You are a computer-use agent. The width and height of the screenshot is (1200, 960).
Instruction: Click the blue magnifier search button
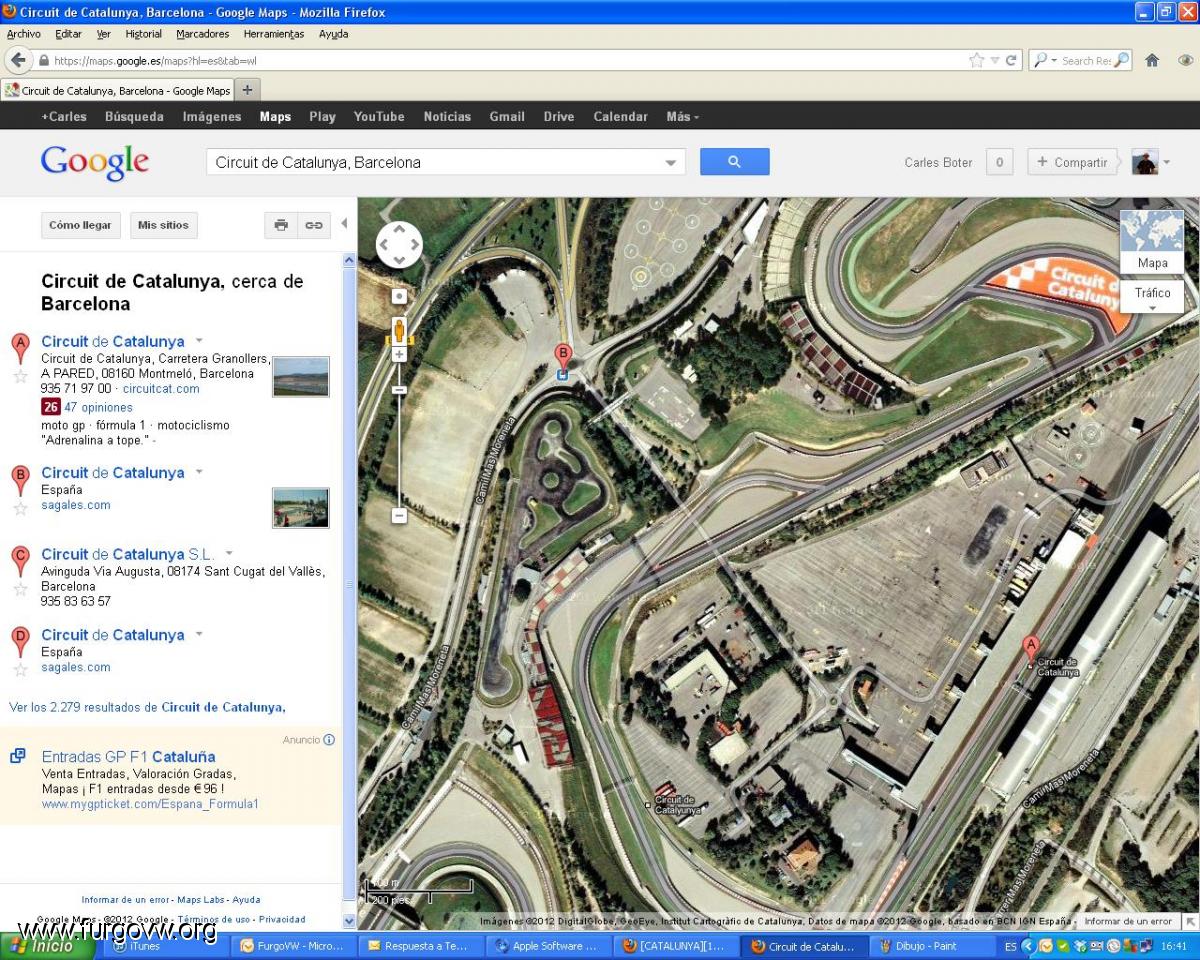point(735,162)
